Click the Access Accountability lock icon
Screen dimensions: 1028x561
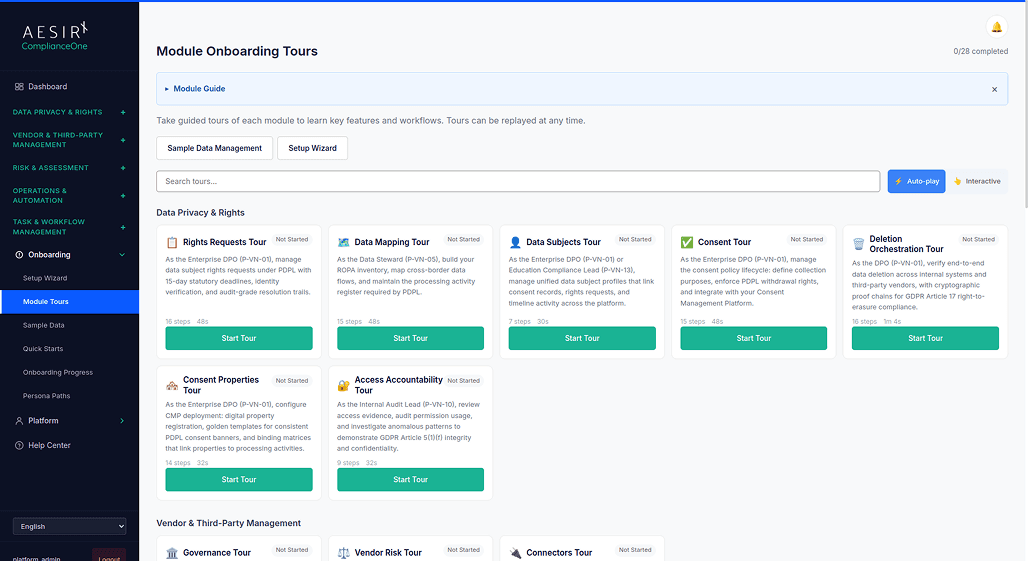click(344, 385)
